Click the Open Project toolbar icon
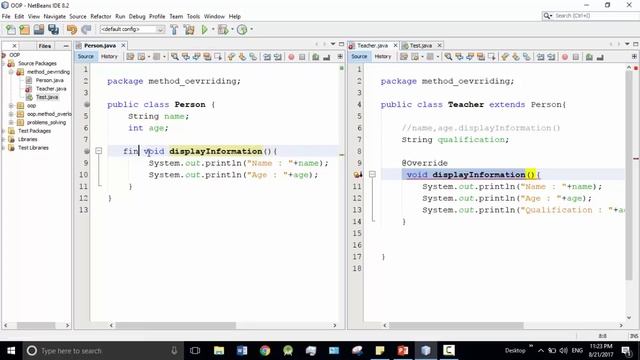640x360 pixels. coord(39,29)
